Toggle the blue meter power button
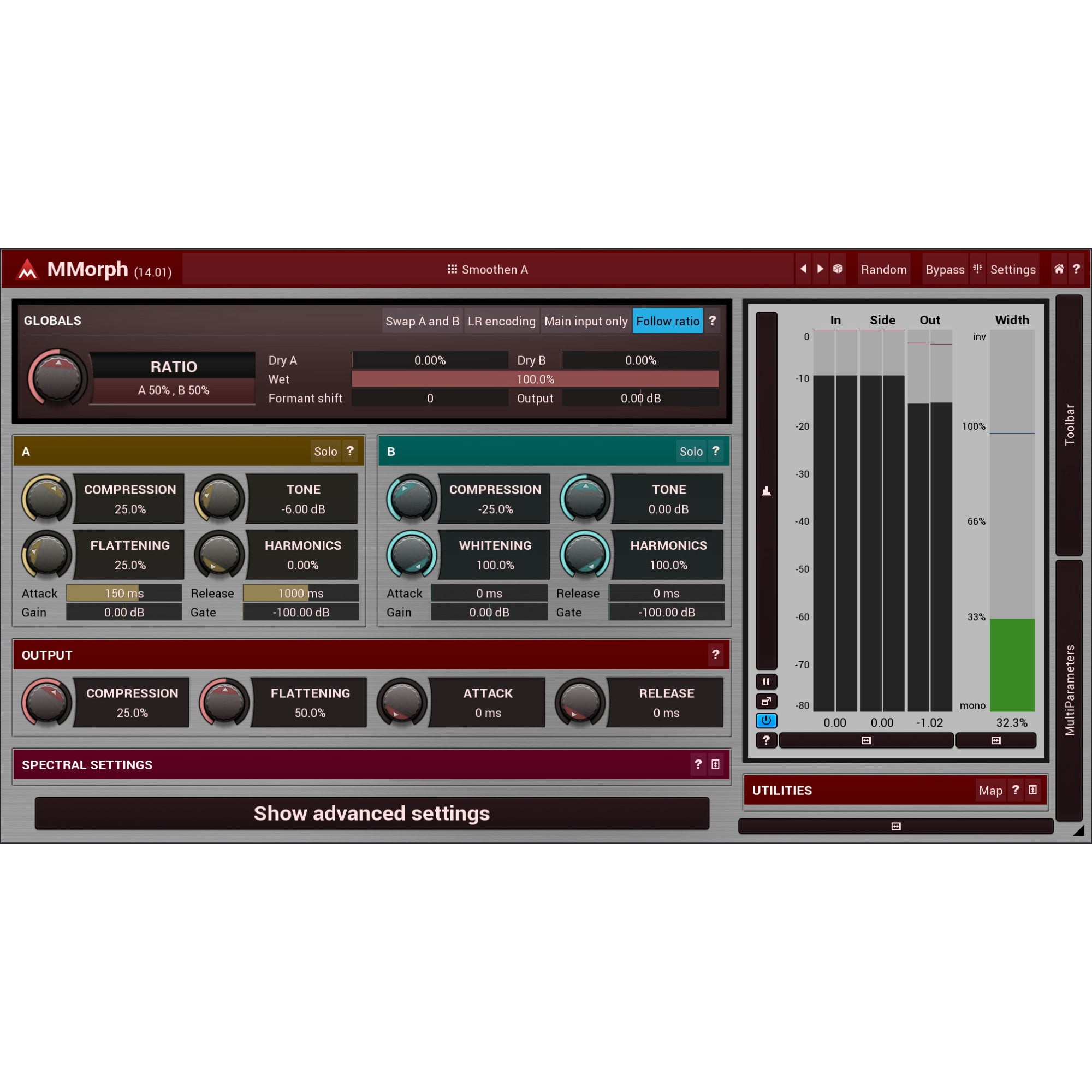This screenshot has width=1092, height=1092. point(766,721)
